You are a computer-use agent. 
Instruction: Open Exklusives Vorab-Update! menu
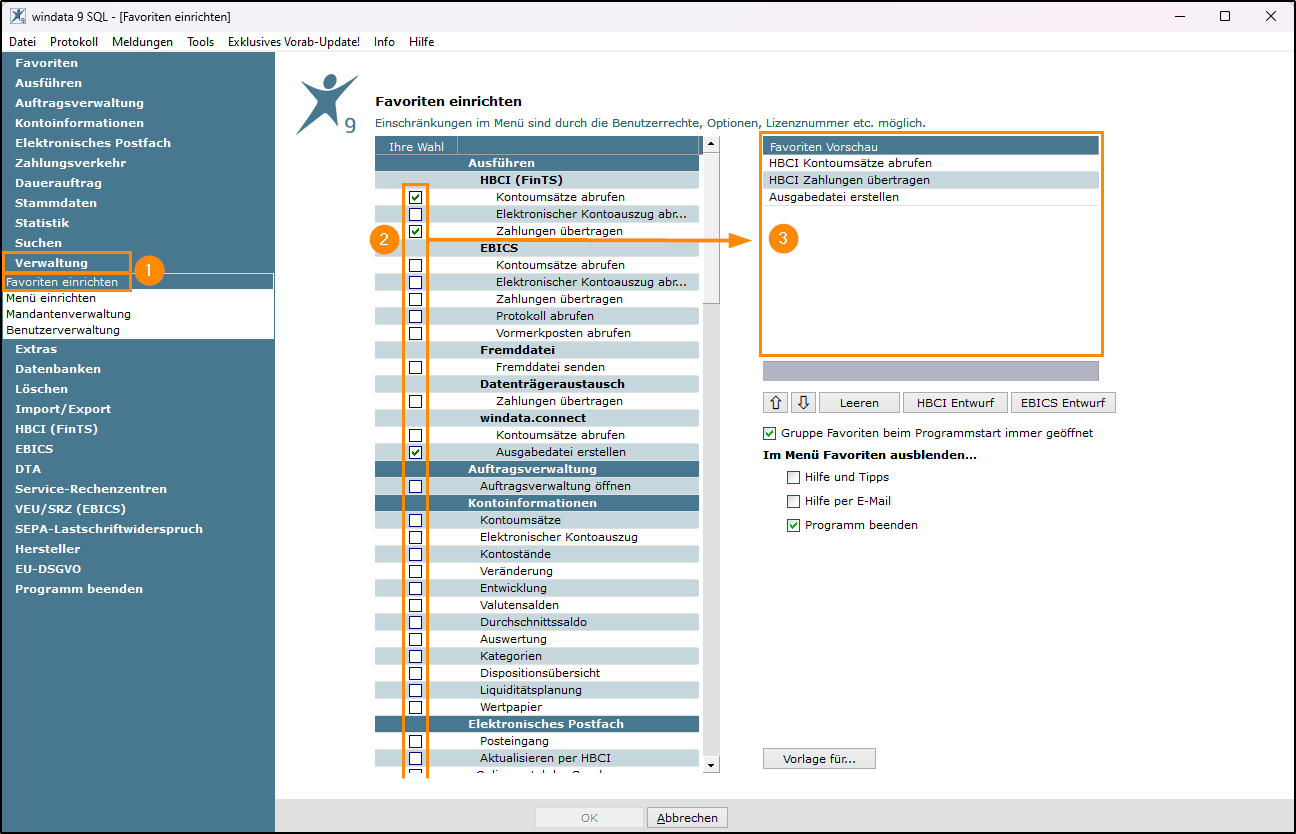[x=294, y=42]
